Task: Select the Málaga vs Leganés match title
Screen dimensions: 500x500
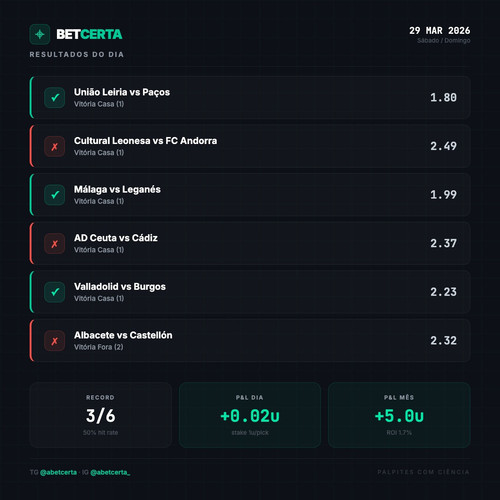Action: (117, 189)
